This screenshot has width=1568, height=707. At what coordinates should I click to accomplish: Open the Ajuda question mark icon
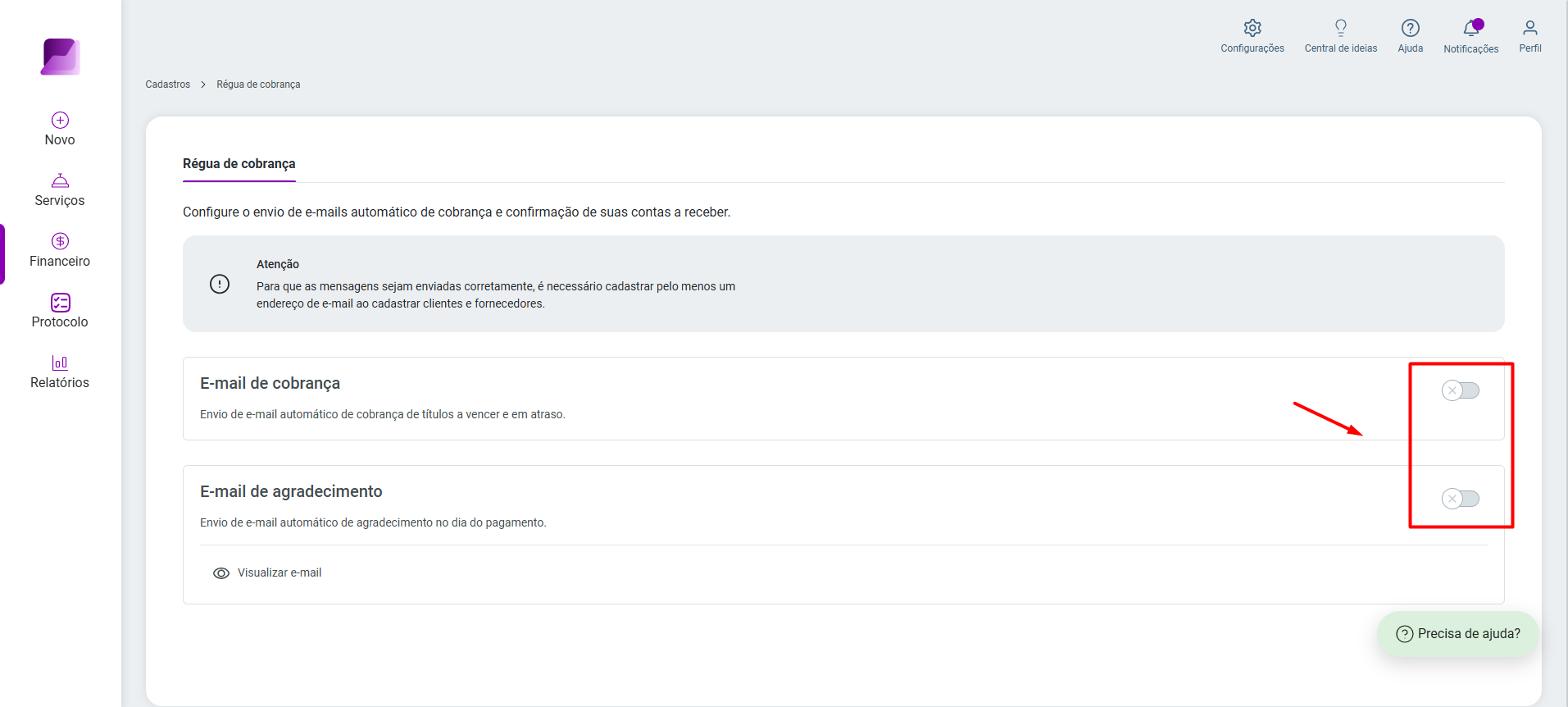[x=1410, y=28]
